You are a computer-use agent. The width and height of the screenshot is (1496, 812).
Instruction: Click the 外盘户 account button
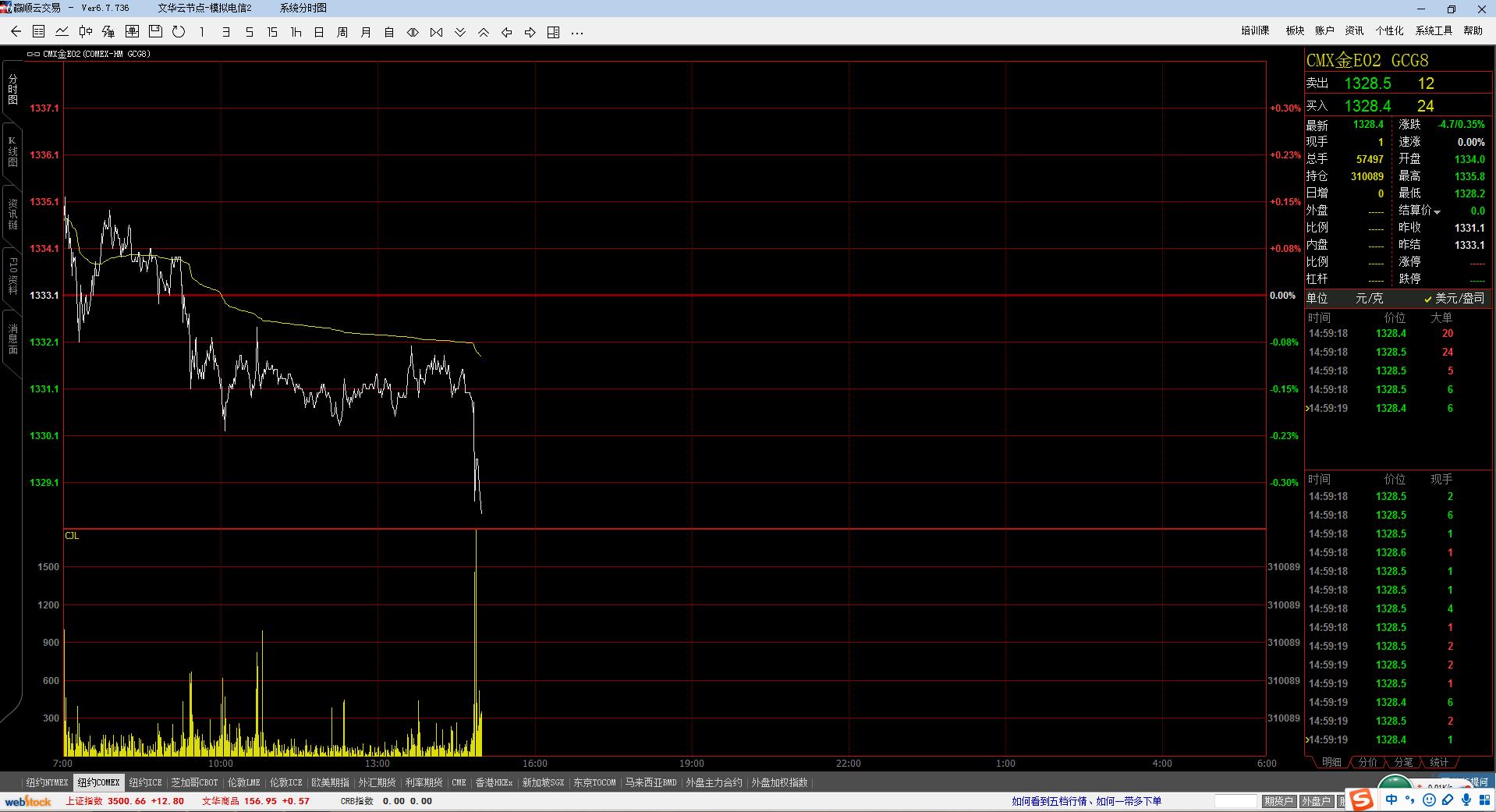[1316, 801]
